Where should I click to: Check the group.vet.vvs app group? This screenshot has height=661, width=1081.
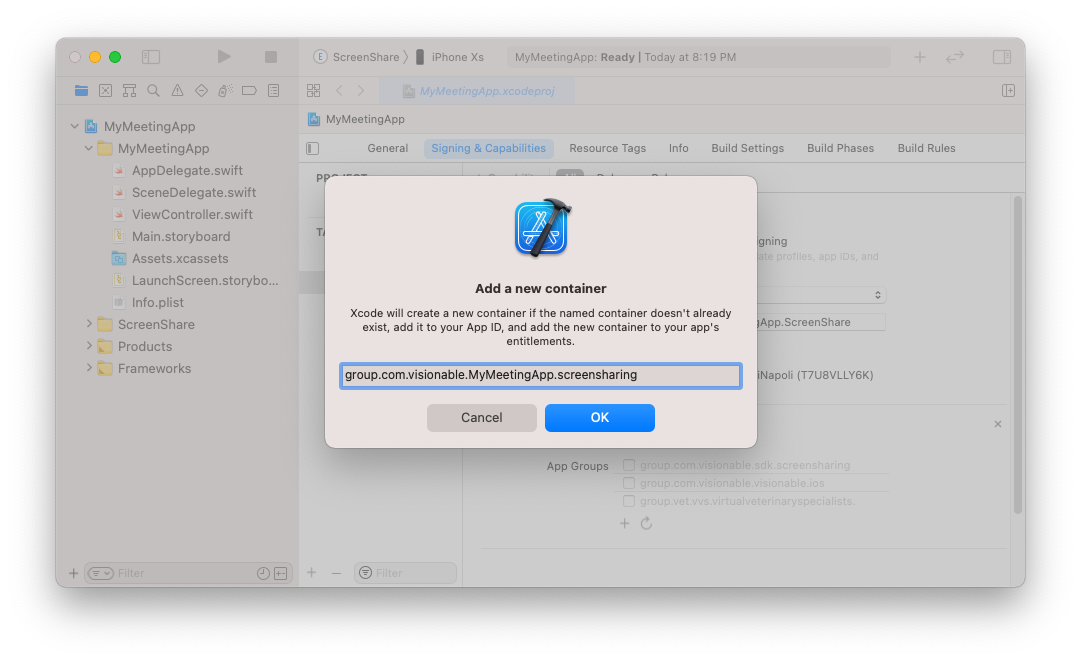pyautogui.click(x=629, y=500)
